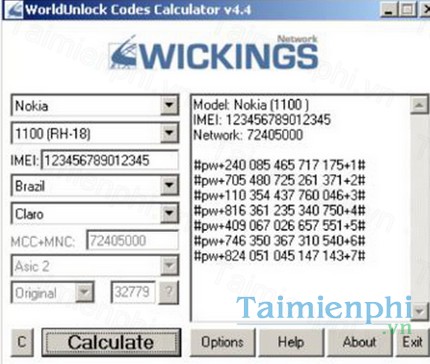Open the Nokia brand dropdown
The height and width of the screenshot is (364, 430).
(169, 105)
